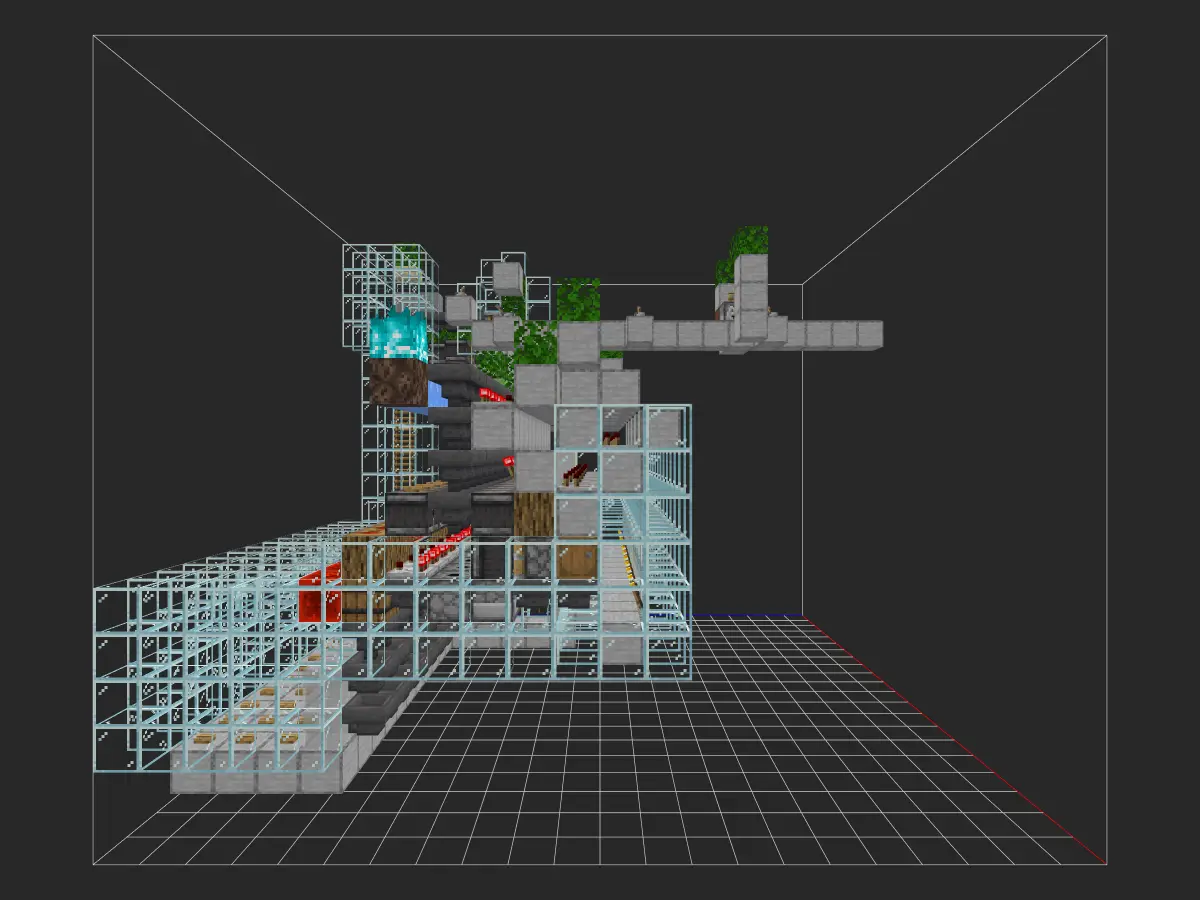The image size is (1200, 900).
Task: Click the bottom left corner glass block
Action: pos(118,749)
